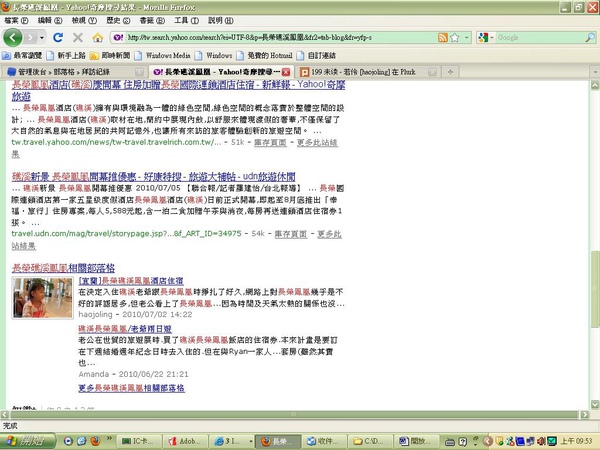Click the vertical scrollbar down arrow
Screen dimensions: 600x450
(x=595, y=404)
